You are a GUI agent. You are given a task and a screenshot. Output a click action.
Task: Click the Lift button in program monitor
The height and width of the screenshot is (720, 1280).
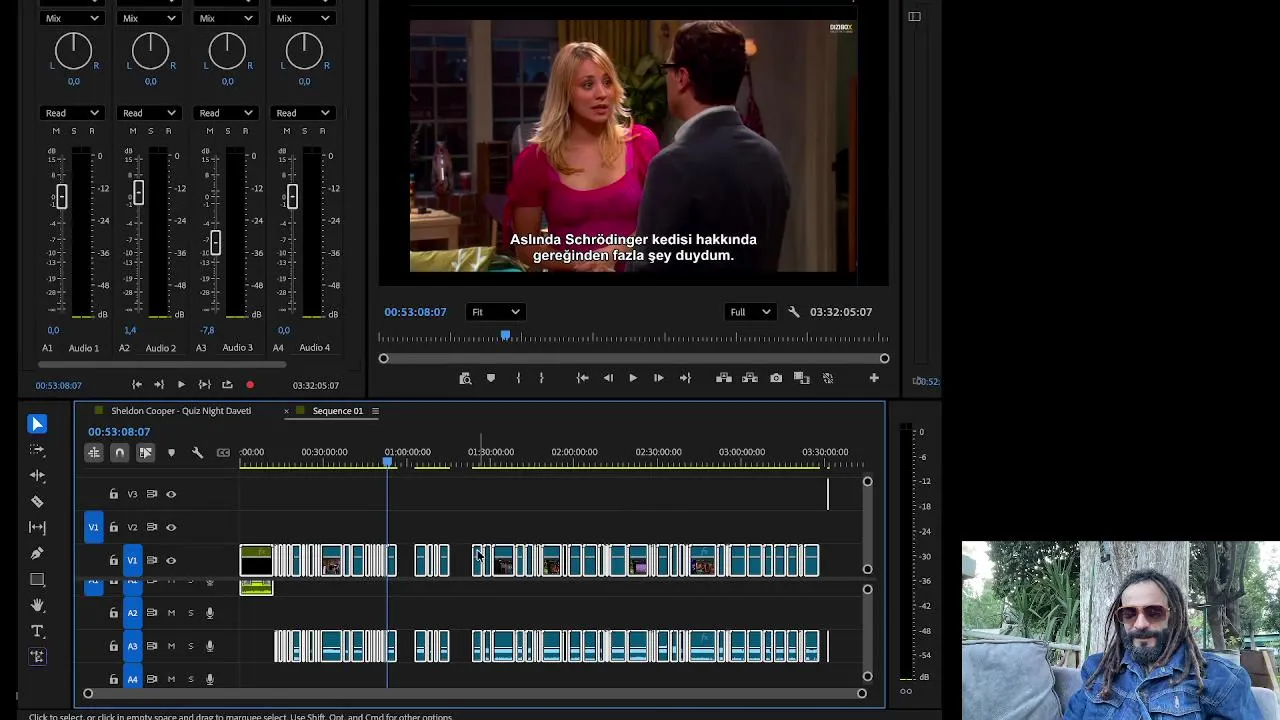click(x=724, y=378)
